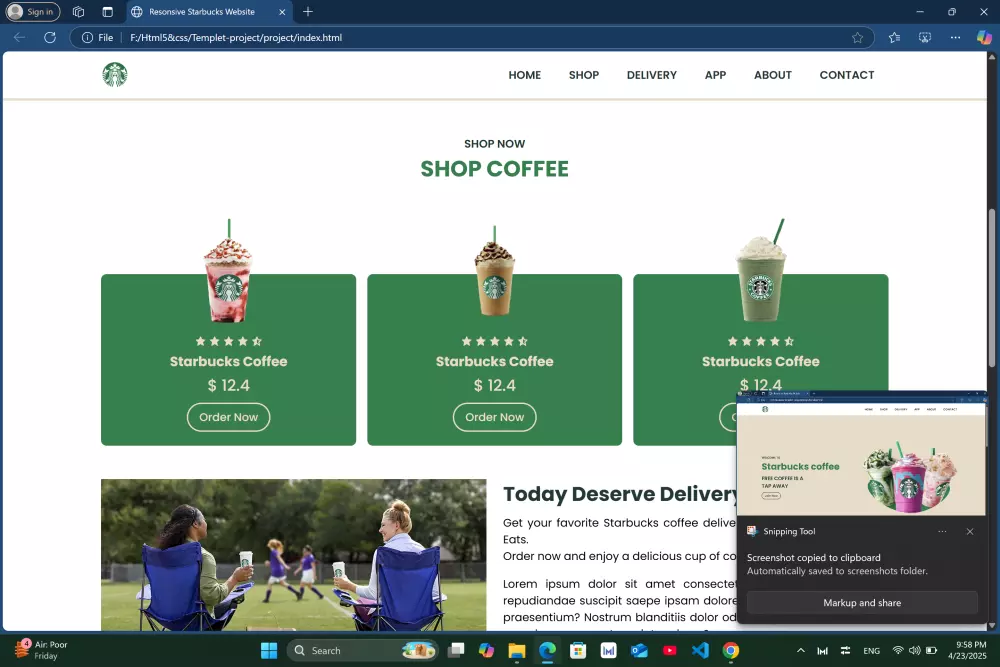This screenshot has width=1000, height=667.
Task: Open Outlook from the taskbar
Action: coord(639,650)
